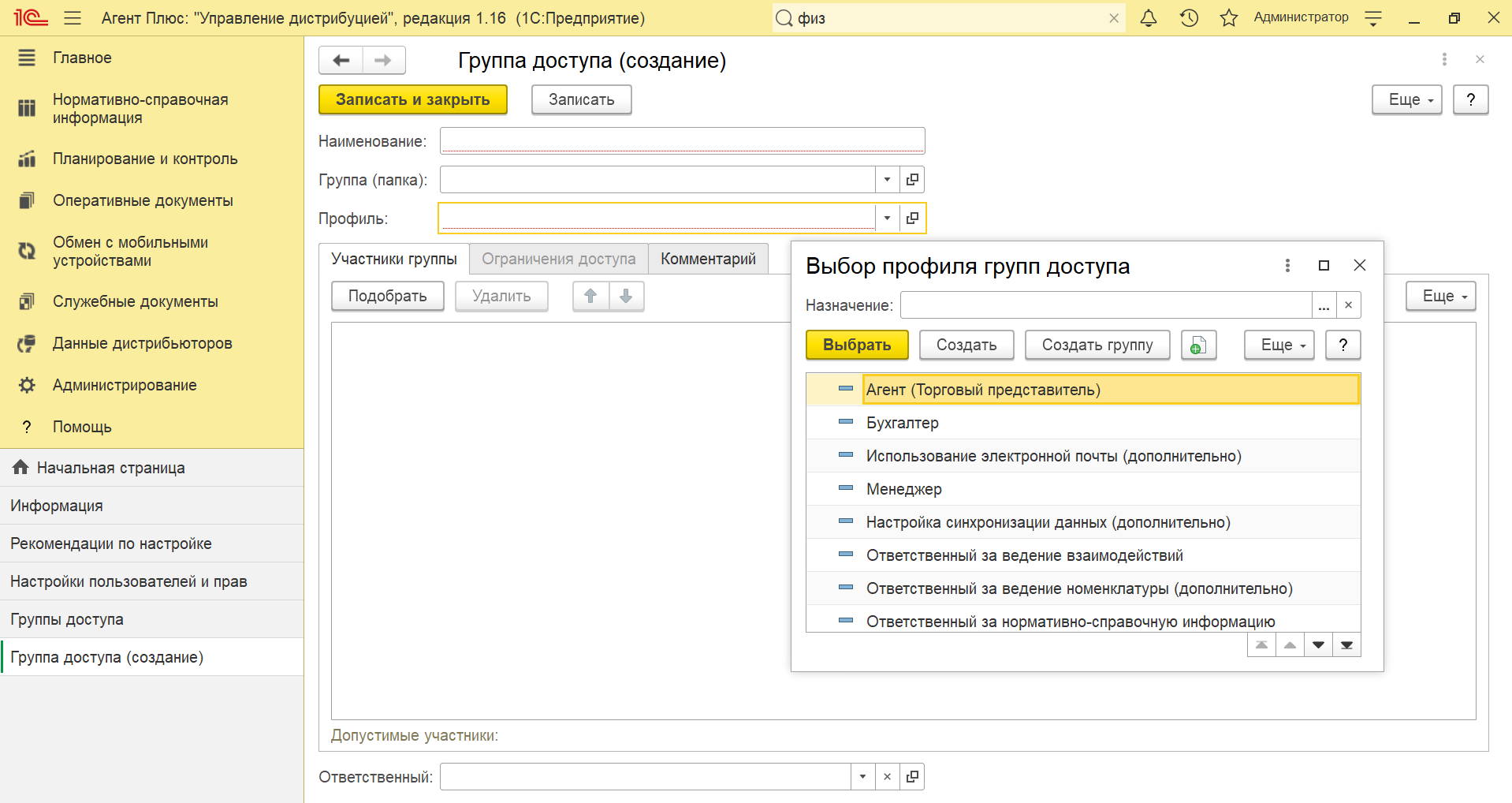1512x803 pixels.
Task: Move participant down with arrow icon
Action: (626, 296)
